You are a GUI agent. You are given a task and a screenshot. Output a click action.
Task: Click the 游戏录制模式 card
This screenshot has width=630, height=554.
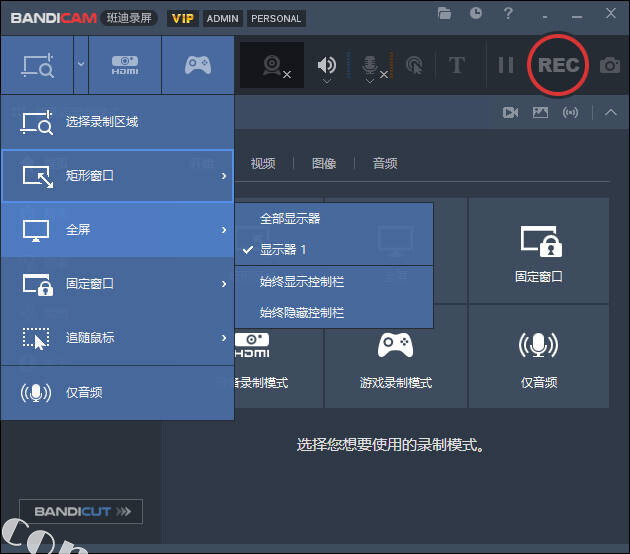396,357
